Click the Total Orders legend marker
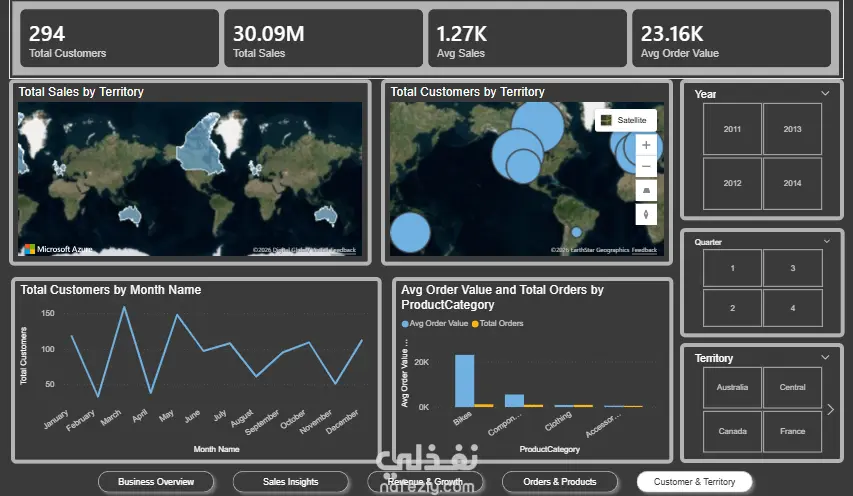 point(475,324)
